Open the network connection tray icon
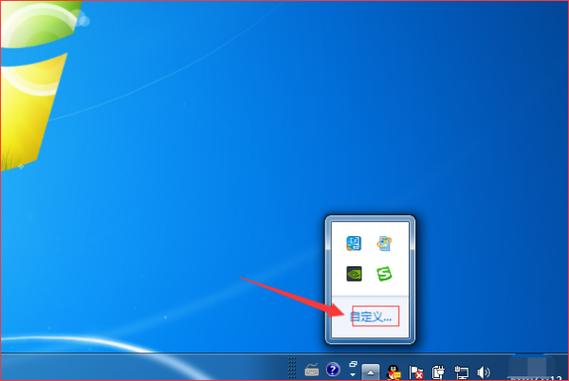Viewport: 569px width, 381px height. [461, 372]
